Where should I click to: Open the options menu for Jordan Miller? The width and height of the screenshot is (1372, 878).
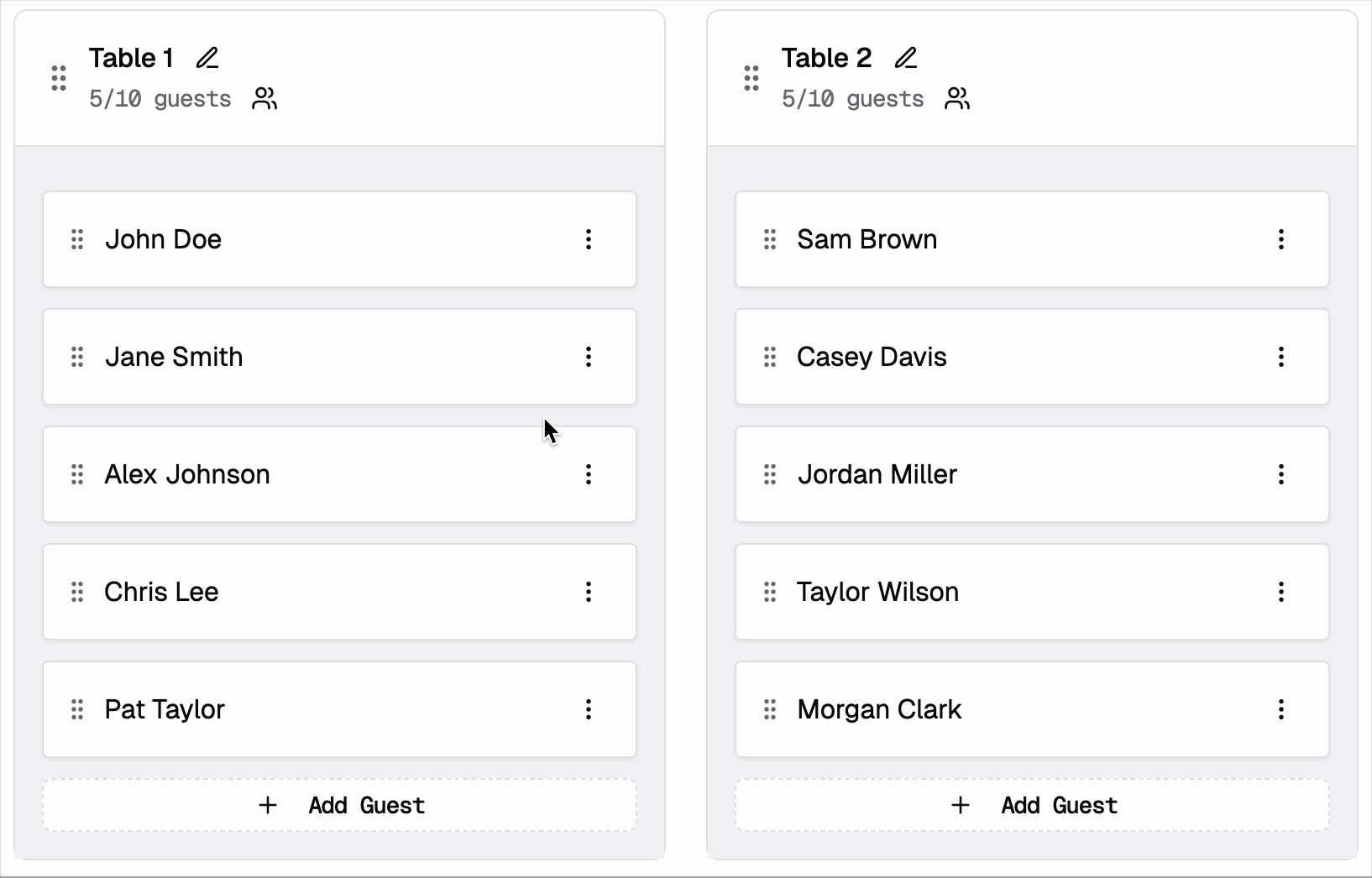[x=1281, y=474]
